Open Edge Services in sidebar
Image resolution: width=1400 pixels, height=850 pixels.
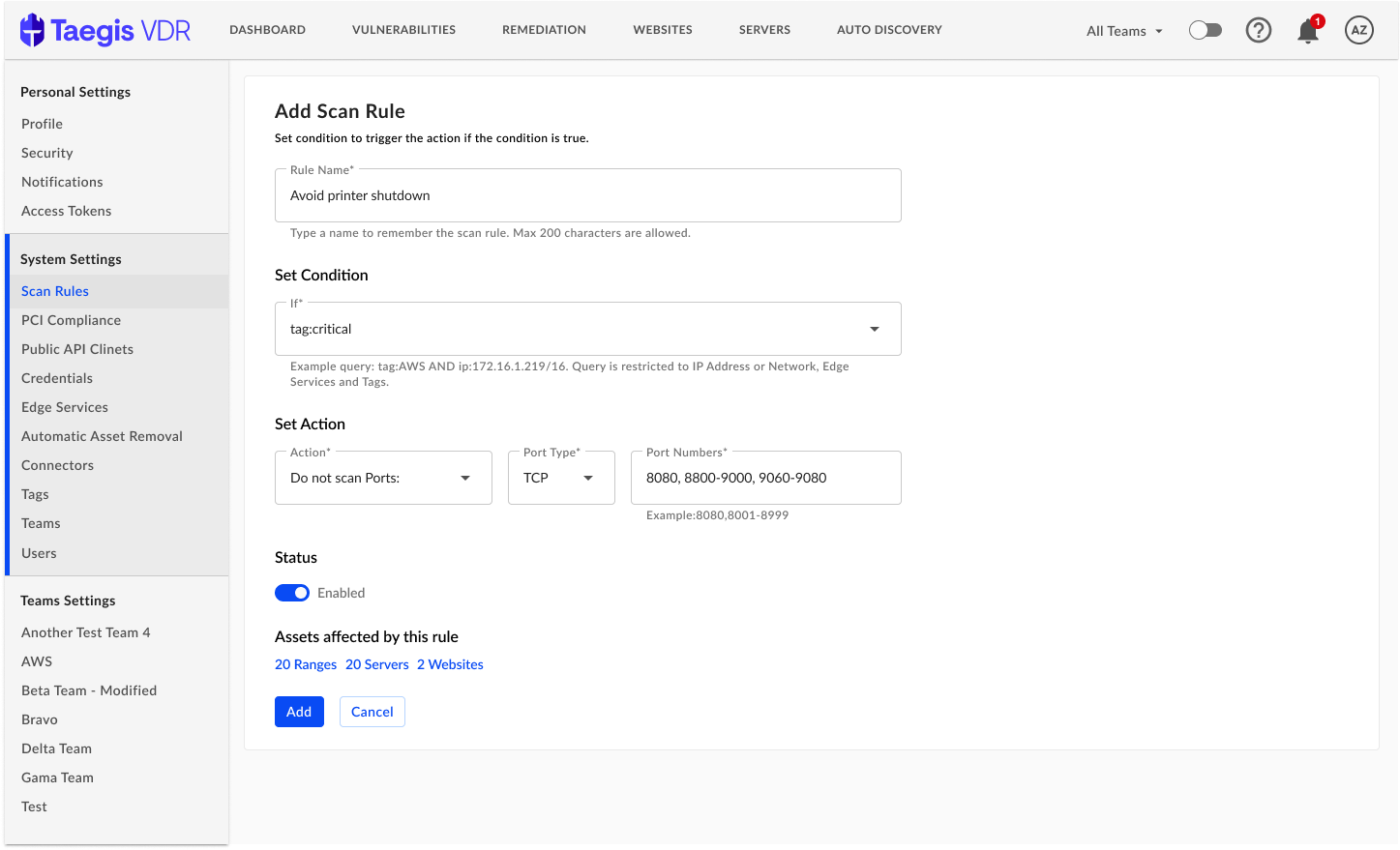(x=65, y=407)
